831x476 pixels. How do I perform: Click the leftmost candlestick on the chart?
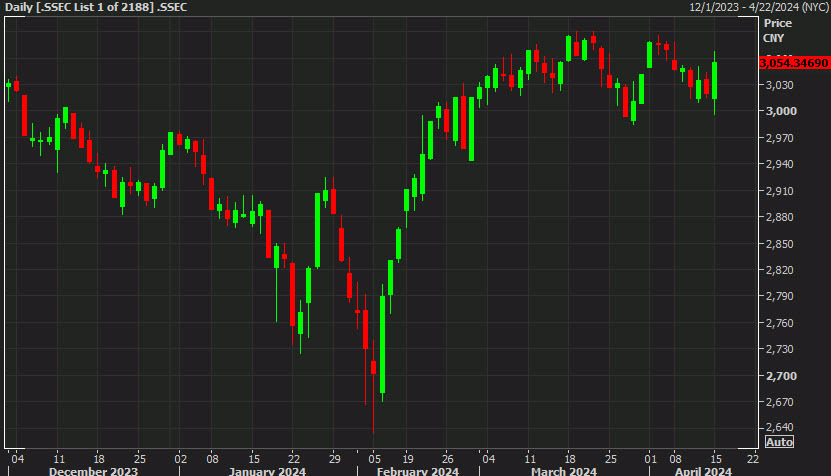click(8, 85)
